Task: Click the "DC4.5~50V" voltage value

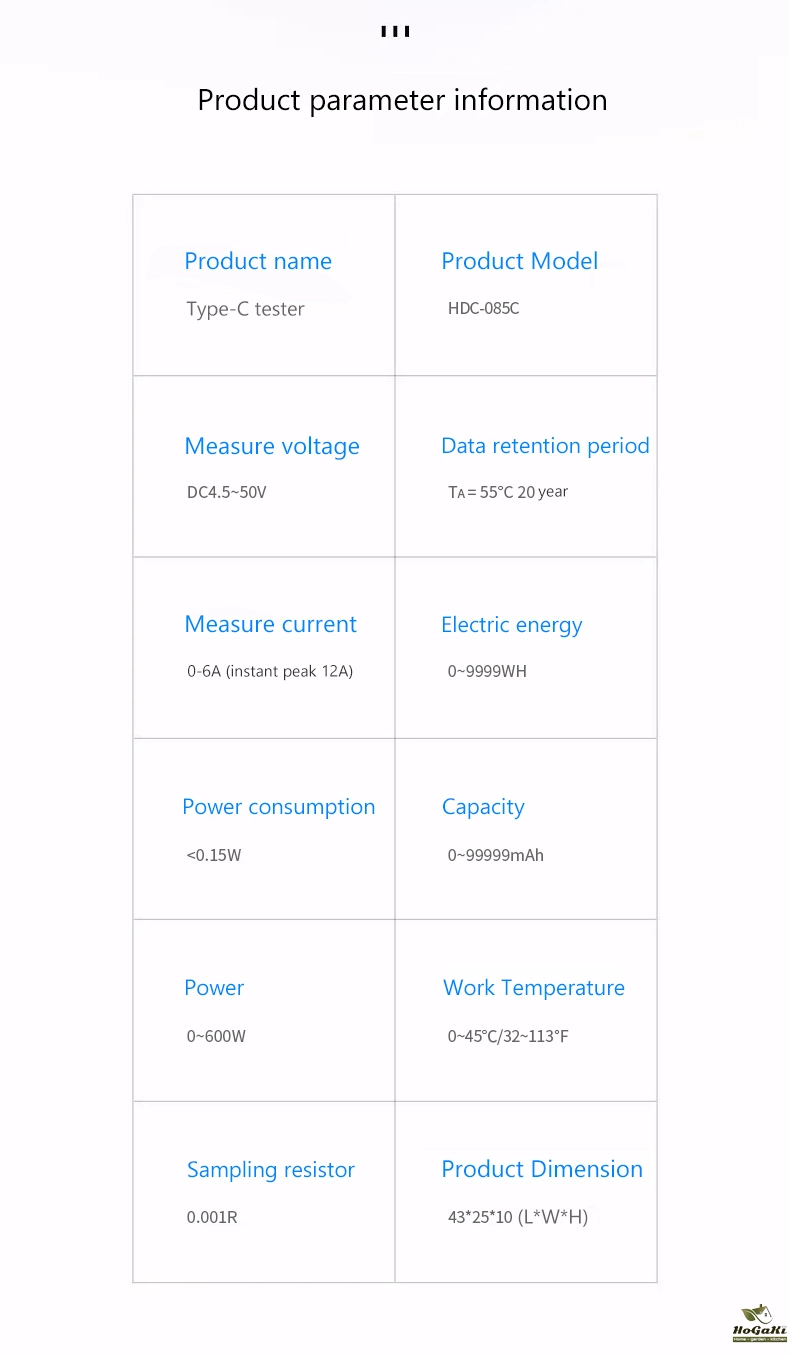Action: click(227, 492)
